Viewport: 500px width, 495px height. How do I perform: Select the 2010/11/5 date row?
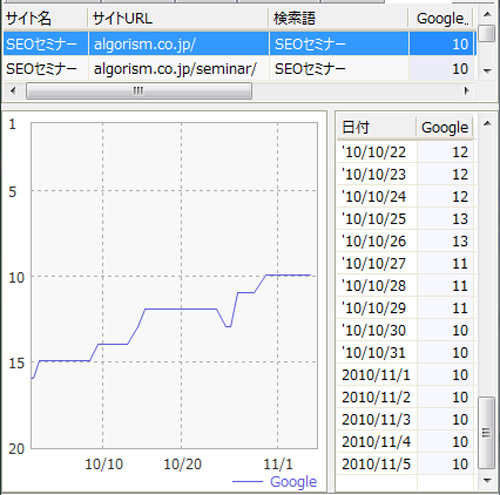point(406,464)
